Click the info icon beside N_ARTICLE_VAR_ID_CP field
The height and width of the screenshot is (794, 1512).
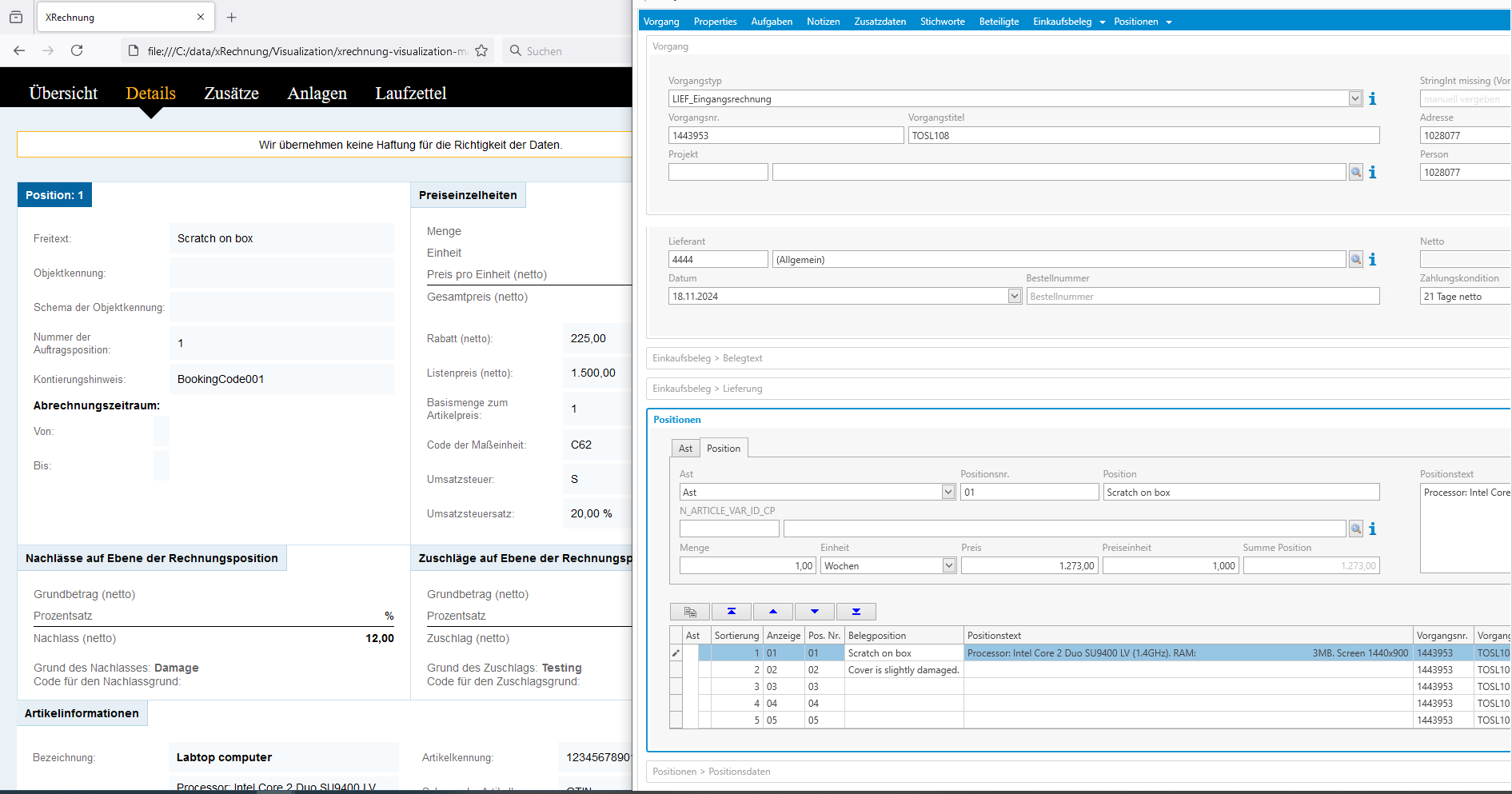click(1373, 529)
